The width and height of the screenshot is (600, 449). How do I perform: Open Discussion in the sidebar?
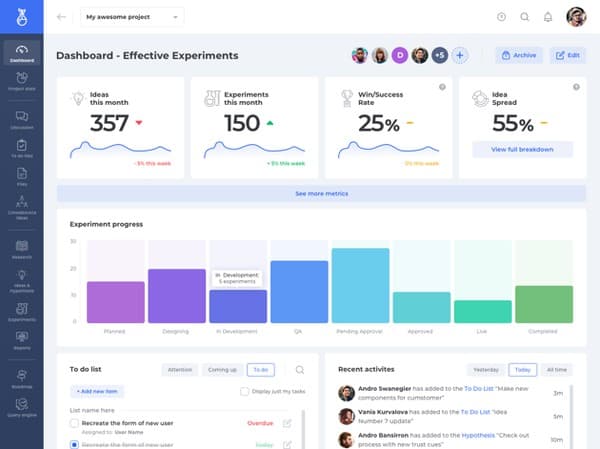(x=21, y=120)
